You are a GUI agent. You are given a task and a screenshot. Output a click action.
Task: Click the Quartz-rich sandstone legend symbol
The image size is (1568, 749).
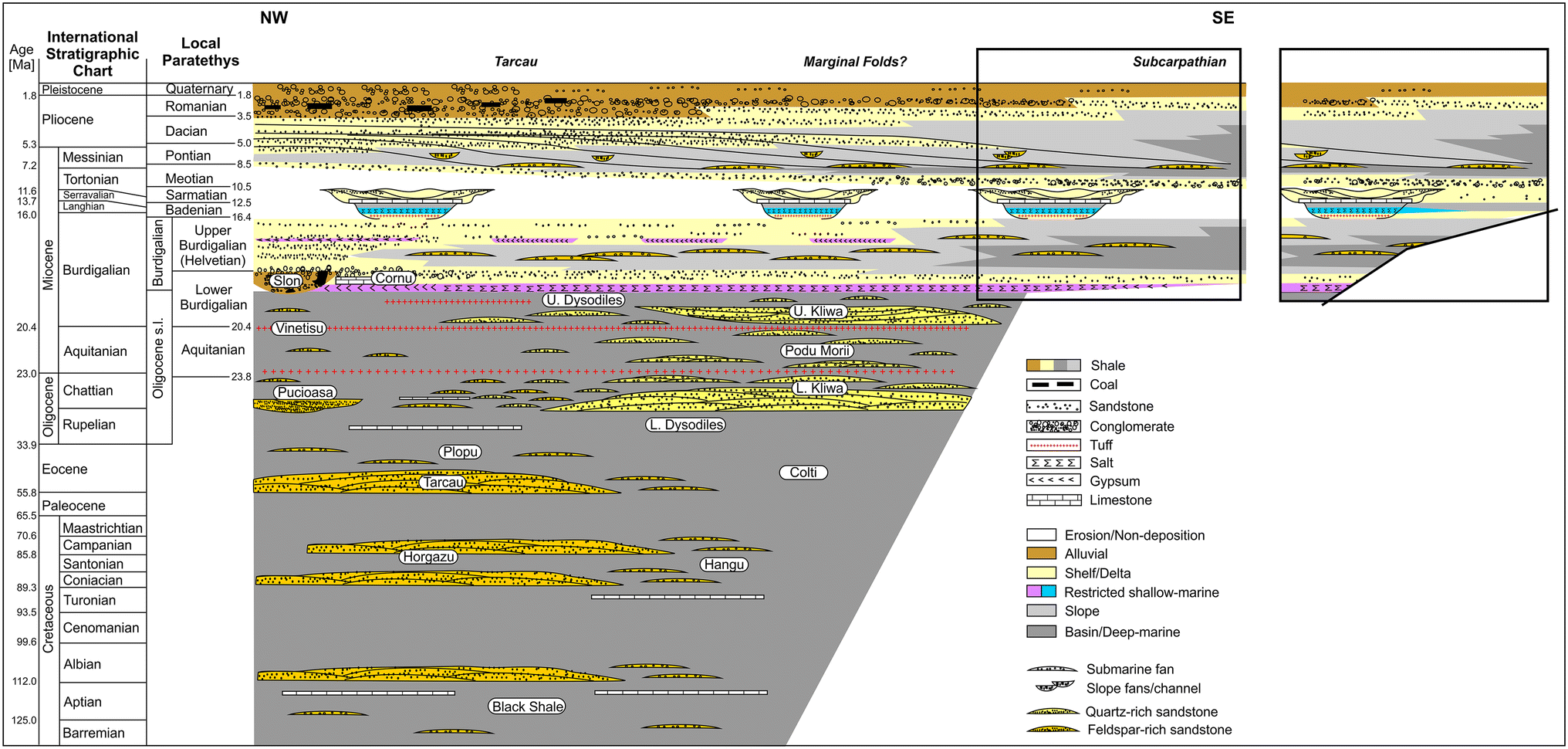tap(1053, 711)
